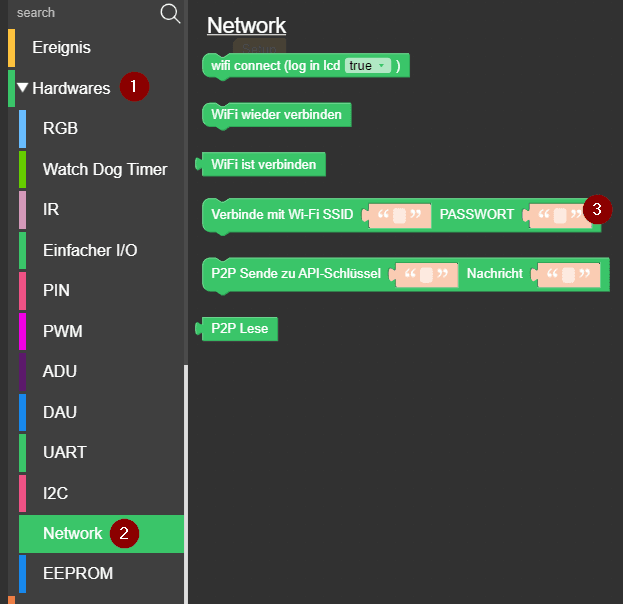Click the Nachricht text input slot
Screen dimensions: 623x604
(x=568, y=273)
